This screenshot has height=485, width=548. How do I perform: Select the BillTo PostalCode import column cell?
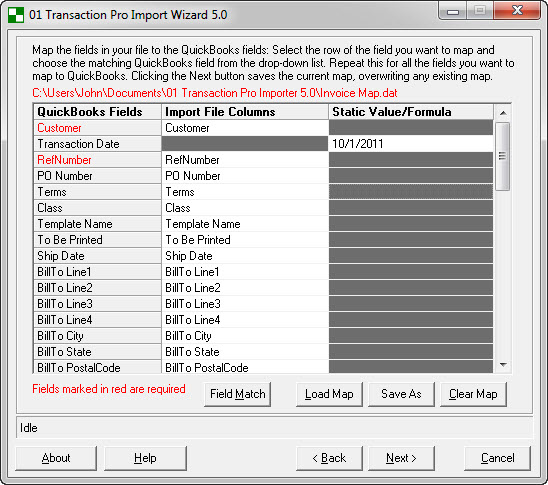click(245, 367)
